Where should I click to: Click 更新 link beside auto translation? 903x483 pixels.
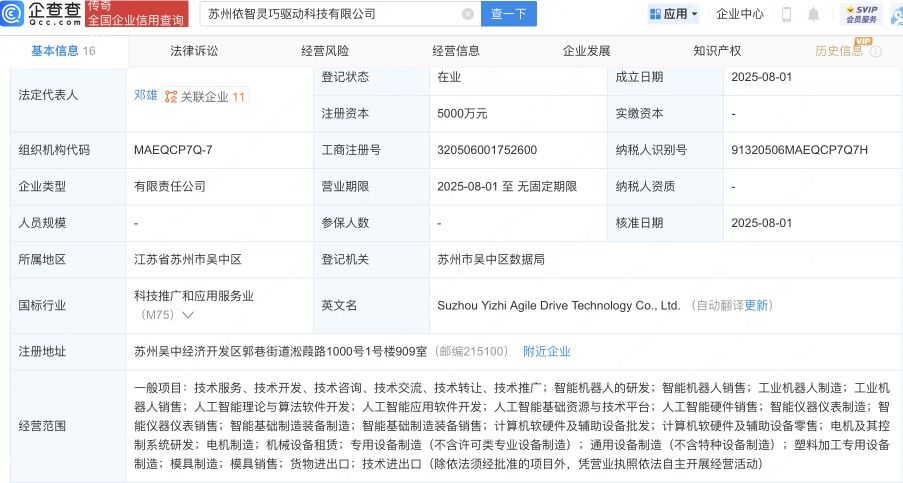point(756,305)
